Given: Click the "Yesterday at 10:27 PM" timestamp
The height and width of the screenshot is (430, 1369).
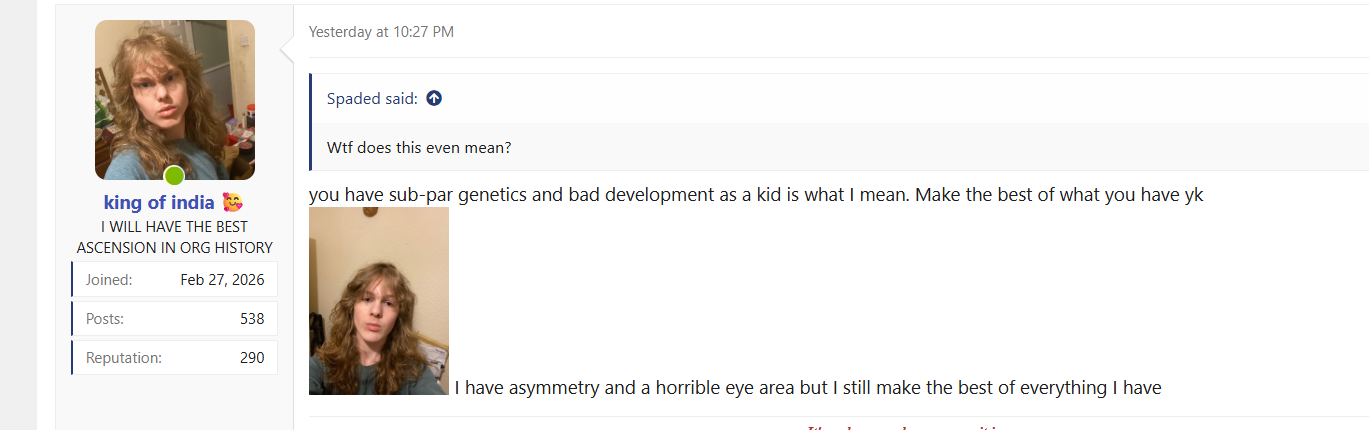Looking at the screenshot, I should [x=381, y=32].
